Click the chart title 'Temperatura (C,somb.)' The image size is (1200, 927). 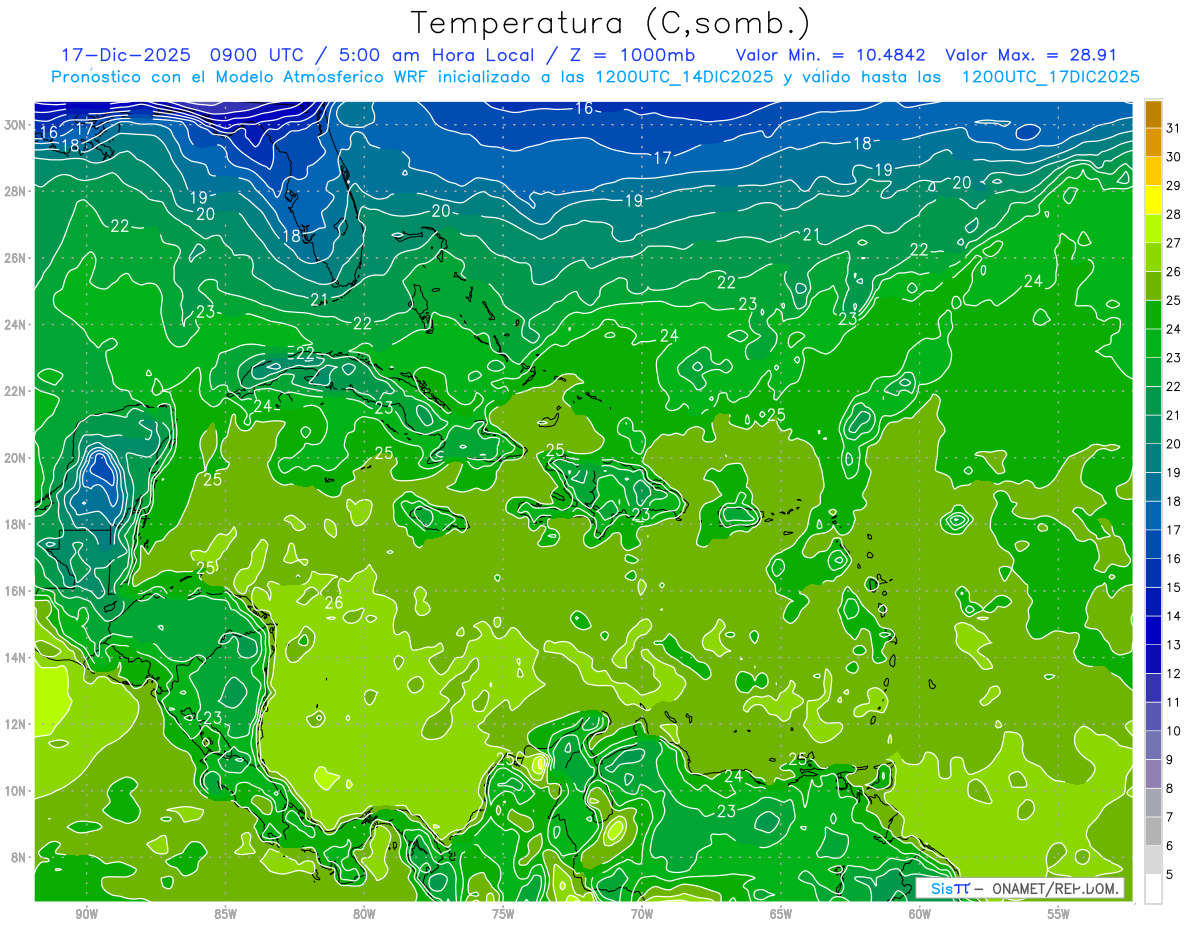tap(611, 22)
